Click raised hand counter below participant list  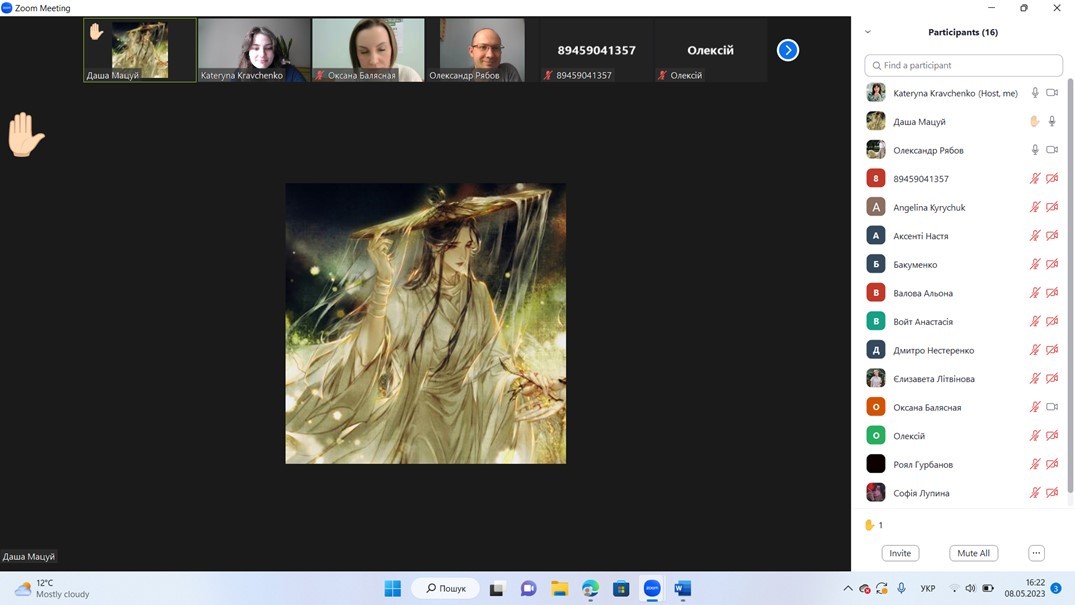pos(874,525)
